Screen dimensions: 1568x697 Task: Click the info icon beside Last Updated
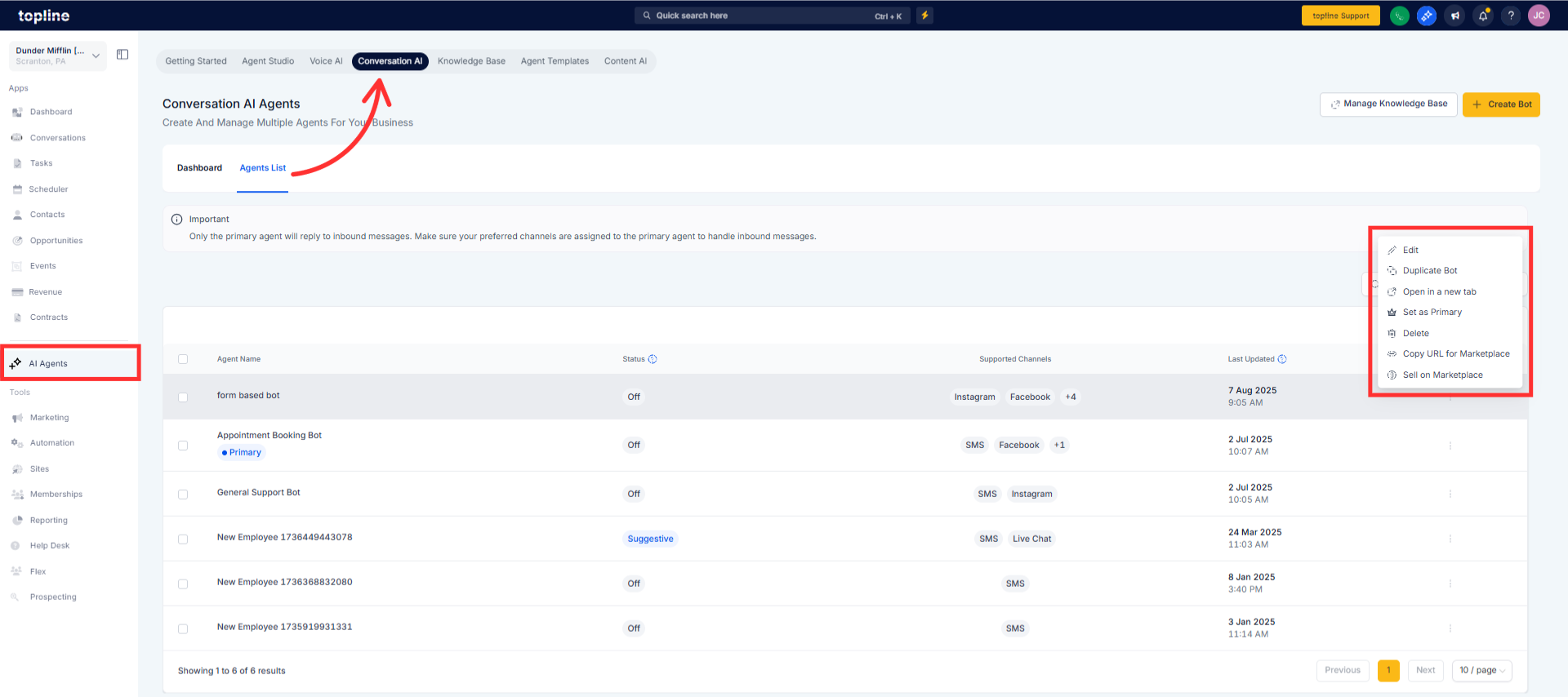pos(1282,359)
